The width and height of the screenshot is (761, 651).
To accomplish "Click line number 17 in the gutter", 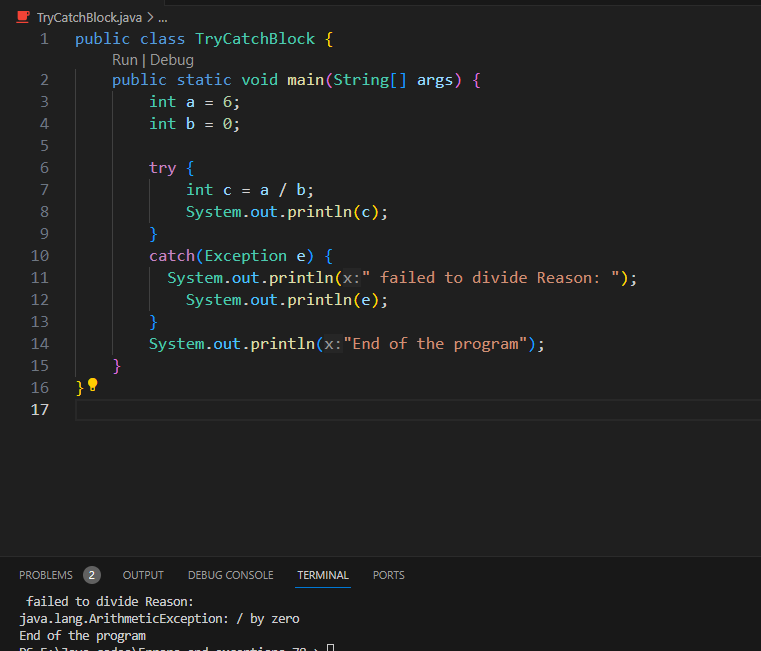I will (x=40, y=410).
